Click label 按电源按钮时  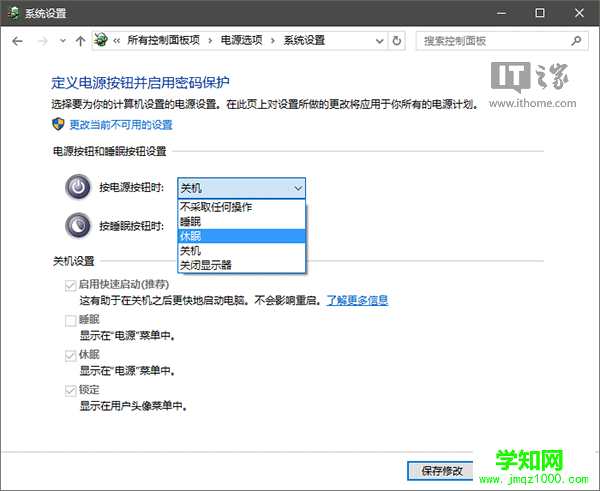[131, 188]
